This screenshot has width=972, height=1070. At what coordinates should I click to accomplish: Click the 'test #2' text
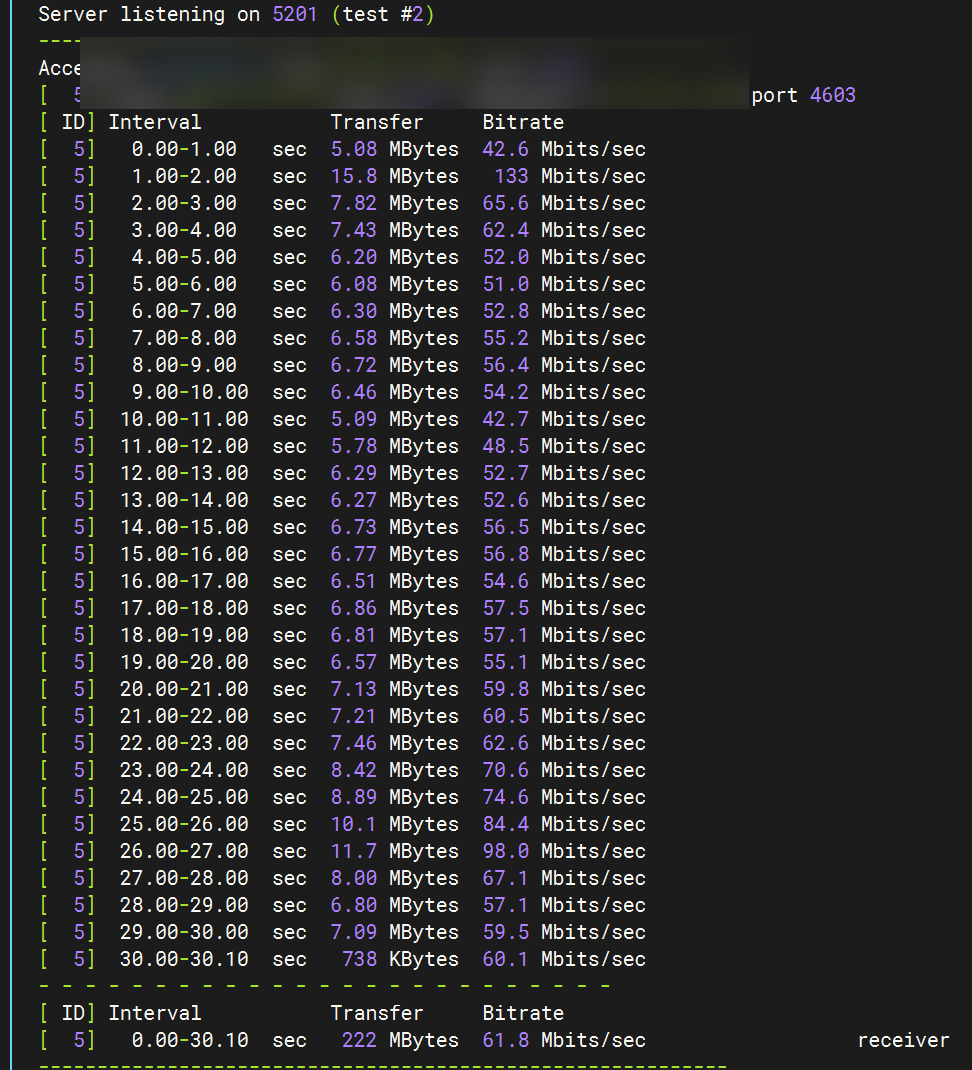[x=382, y=15]
